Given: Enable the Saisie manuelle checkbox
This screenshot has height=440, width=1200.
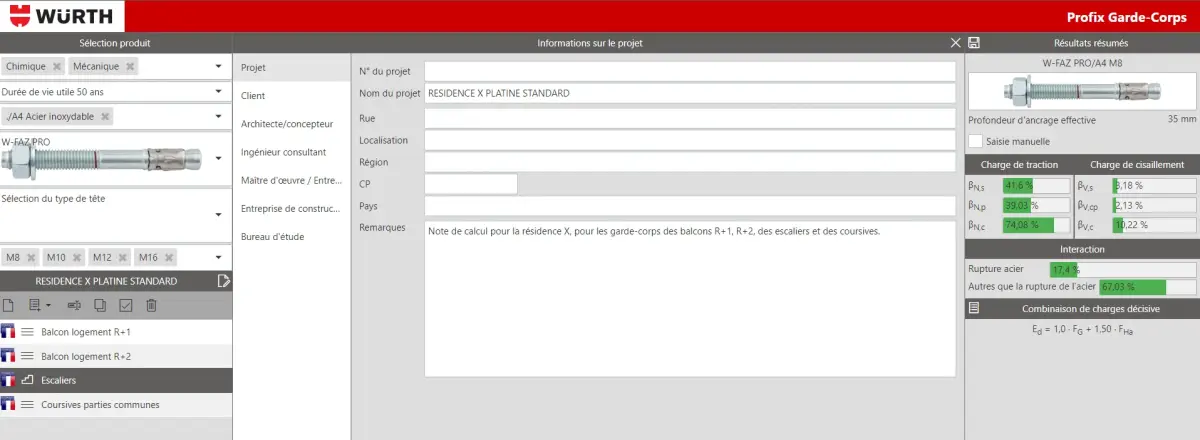Looking at the screenshot, I should point(975,141).
